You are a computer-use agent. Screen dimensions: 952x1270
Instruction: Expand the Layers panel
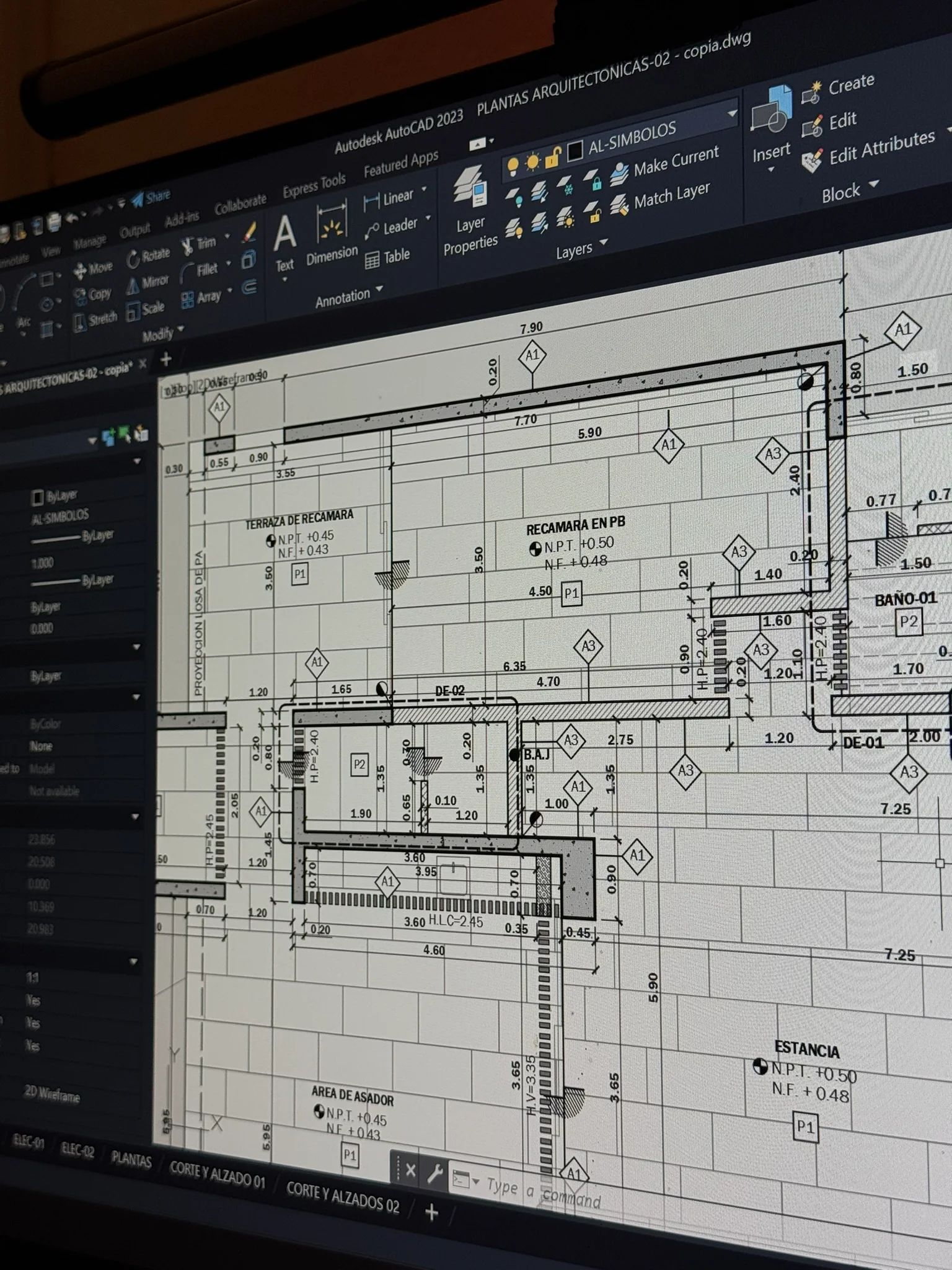(581, 248)
